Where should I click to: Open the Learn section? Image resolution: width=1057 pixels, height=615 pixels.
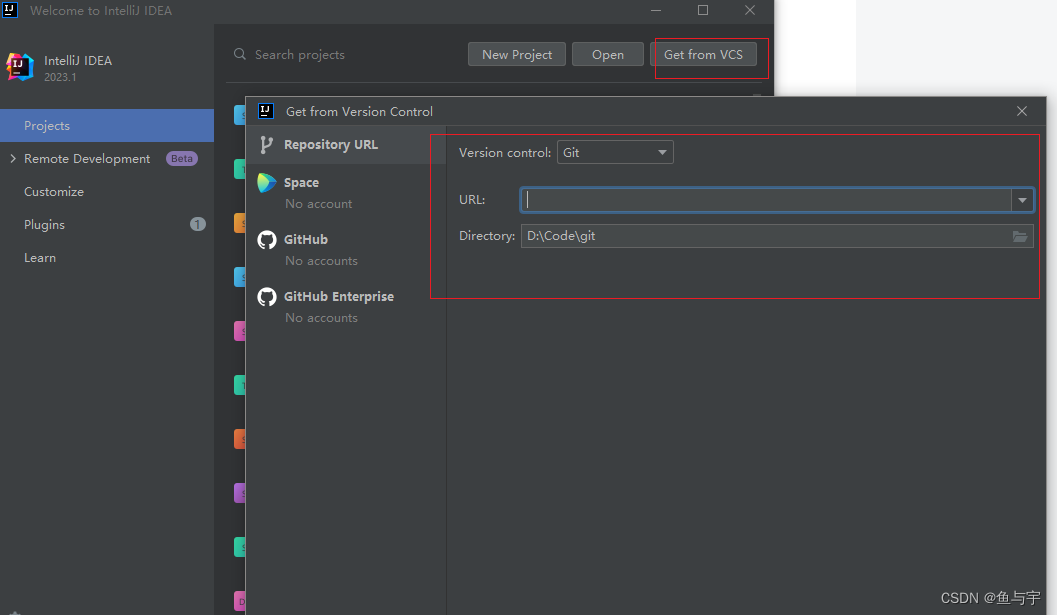coord(40,258)
